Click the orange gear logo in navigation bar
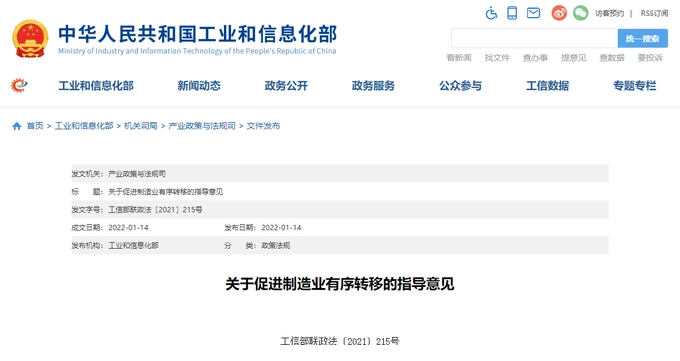This screenshot has height=361, width=680. (19, 85)
